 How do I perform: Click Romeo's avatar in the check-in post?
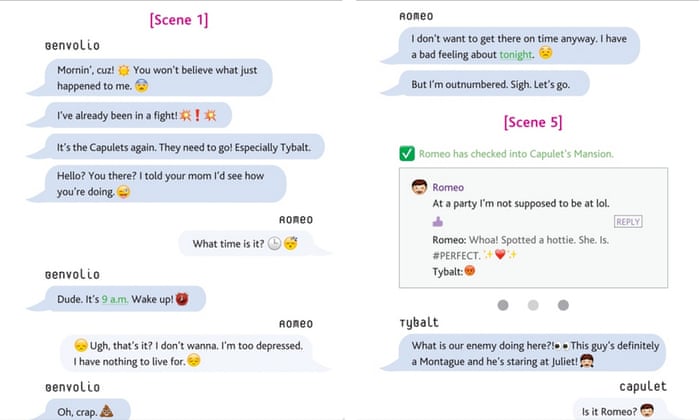click(x=420, y=187)
